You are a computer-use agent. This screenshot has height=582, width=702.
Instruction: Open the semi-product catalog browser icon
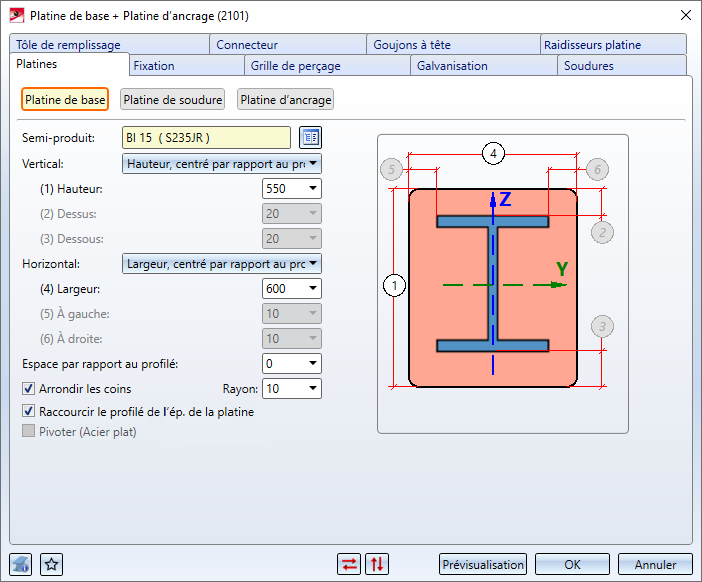[311, 137]
